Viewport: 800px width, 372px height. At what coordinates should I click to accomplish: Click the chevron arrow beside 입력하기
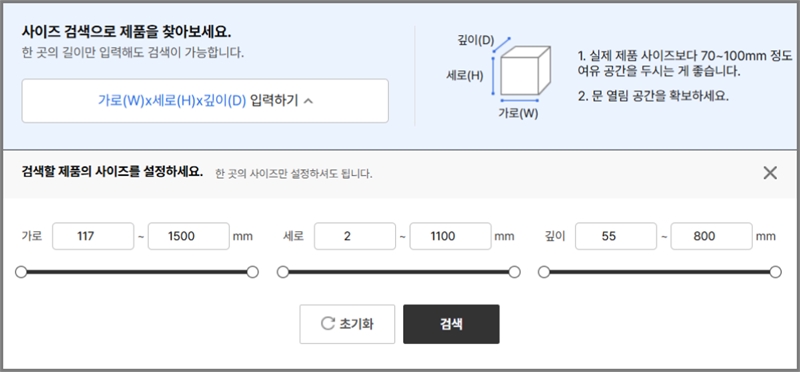click(308, 101)
